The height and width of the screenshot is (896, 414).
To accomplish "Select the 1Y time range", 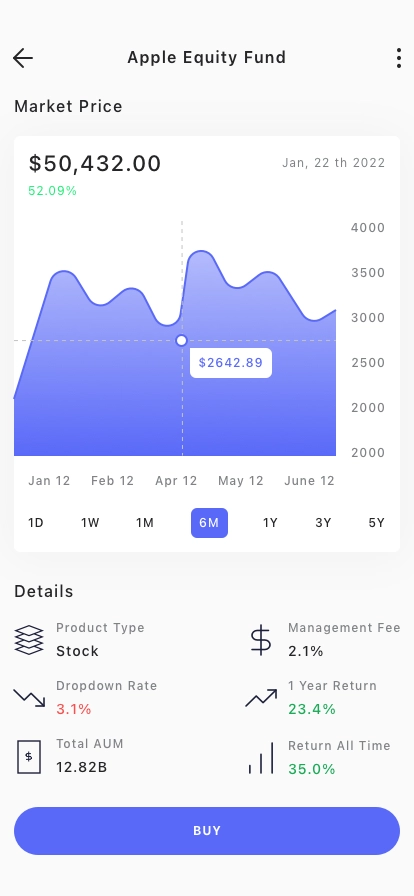I will [270, 523].
